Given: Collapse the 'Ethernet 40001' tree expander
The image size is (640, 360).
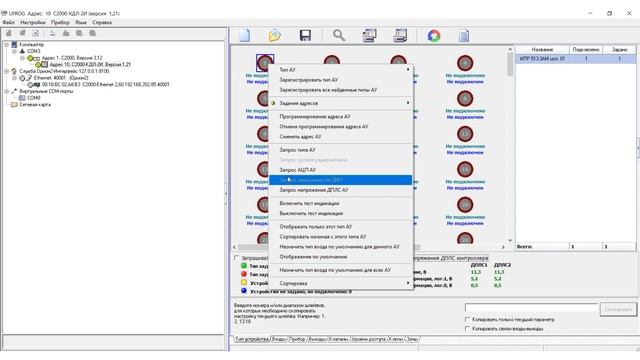Looking at the screenshot, I should point(14,78).
